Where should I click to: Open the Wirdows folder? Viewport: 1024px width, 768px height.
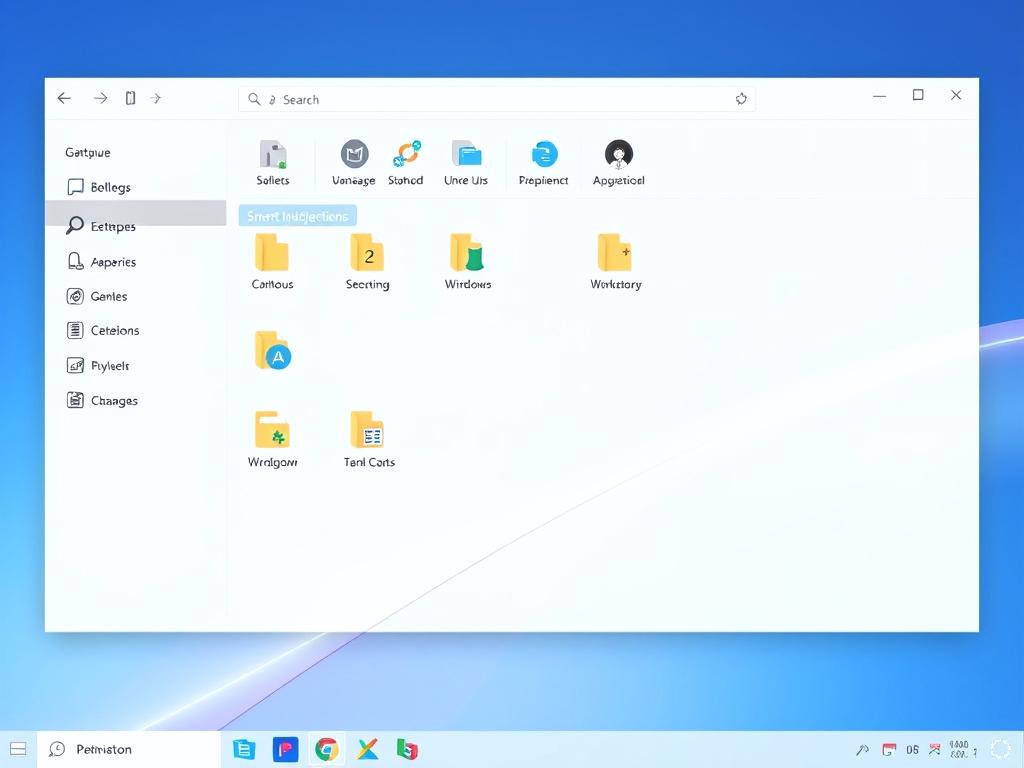467,254
